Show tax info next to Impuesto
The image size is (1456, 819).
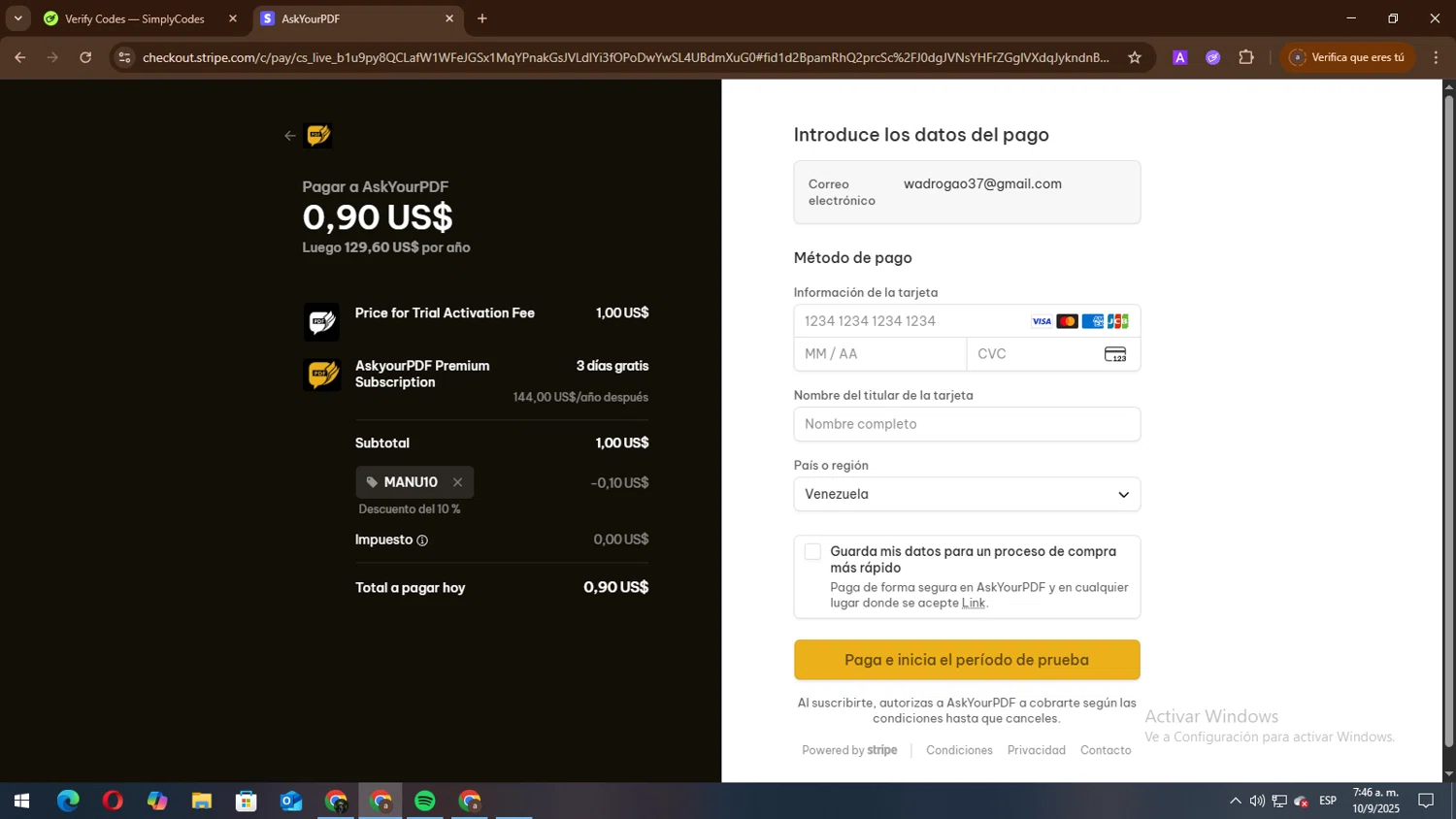[422, 541]
